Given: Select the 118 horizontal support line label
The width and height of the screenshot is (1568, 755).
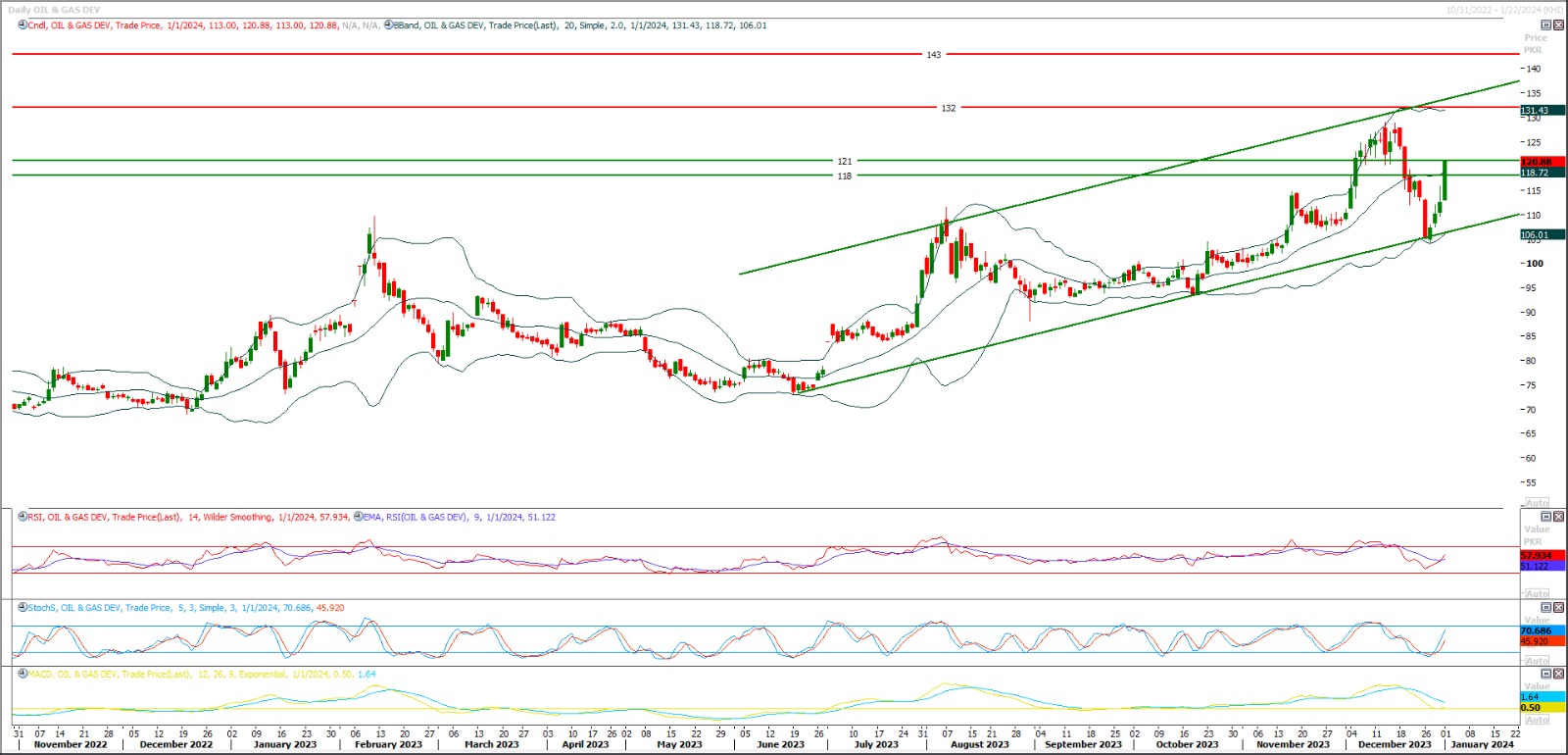Looking at the screenshot, I should click(x=844, y=176).
